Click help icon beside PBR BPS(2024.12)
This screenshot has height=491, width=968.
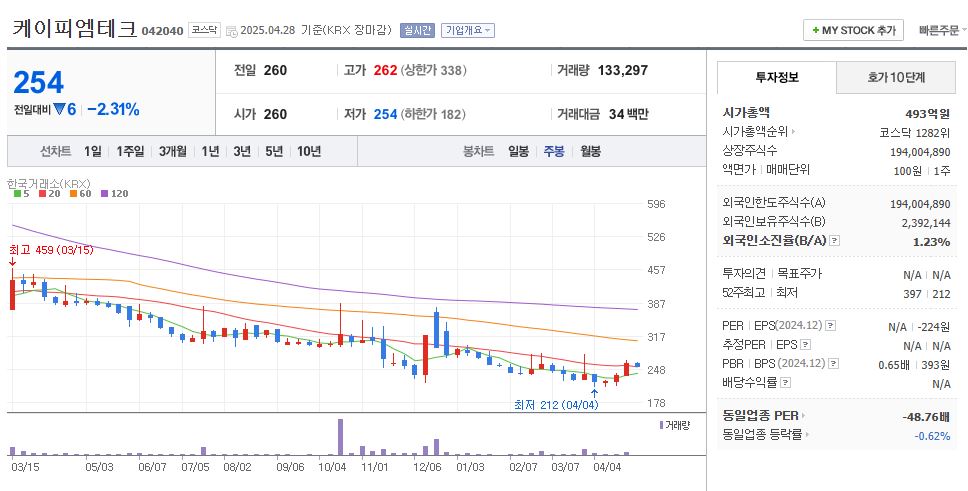point(834,364)
